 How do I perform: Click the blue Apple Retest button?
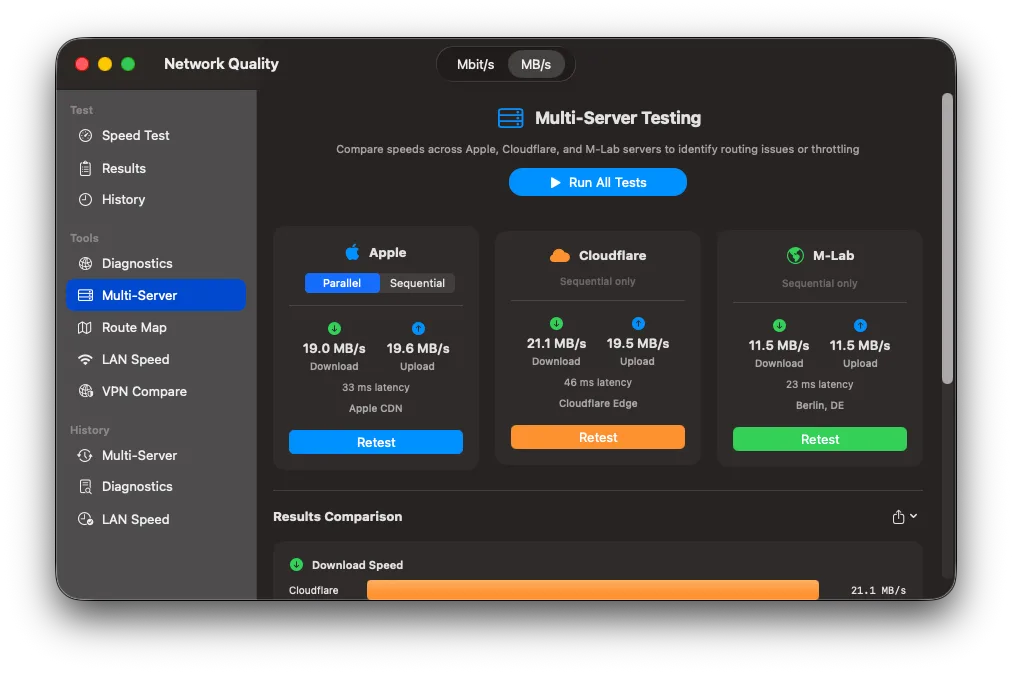(x=376, y=442)
